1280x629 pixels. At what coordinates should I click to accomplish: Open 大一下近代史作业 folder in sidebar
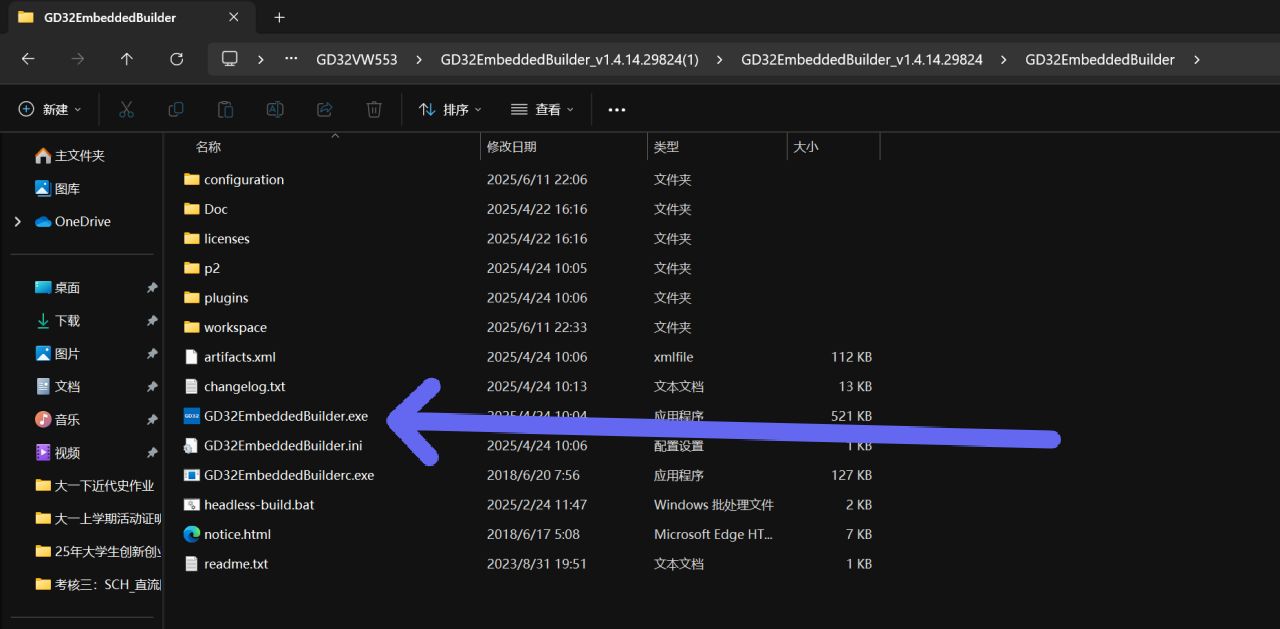click(97, 485)
